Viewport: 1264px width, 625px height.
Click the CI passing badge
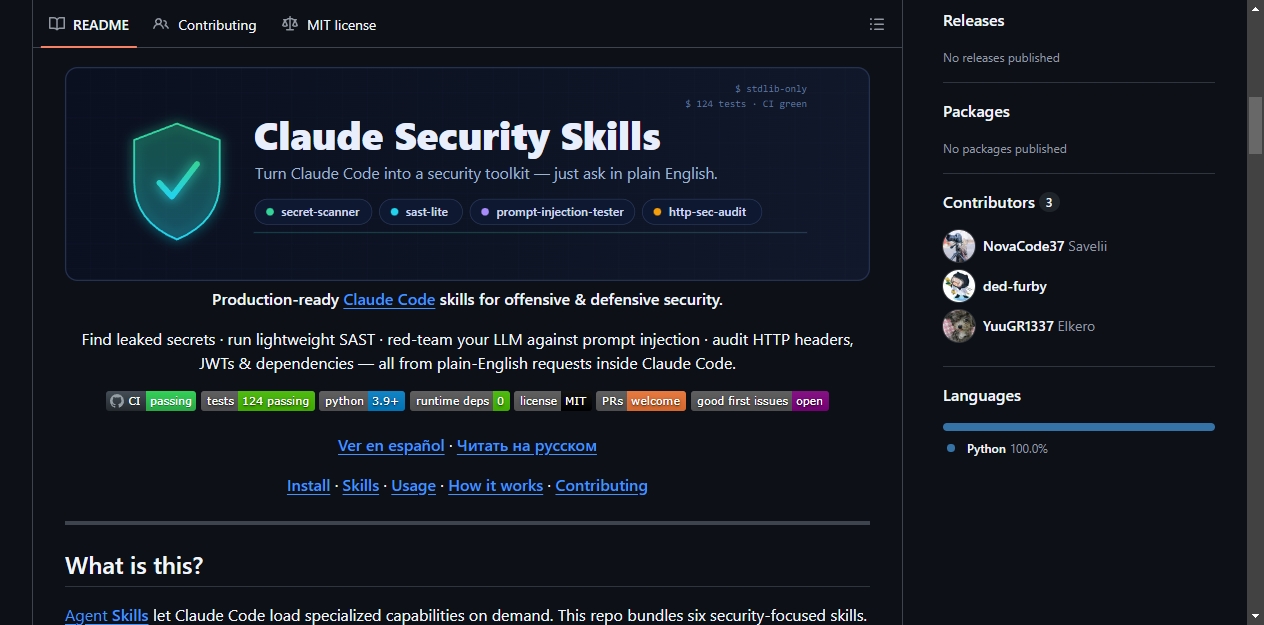coord(151,401)
